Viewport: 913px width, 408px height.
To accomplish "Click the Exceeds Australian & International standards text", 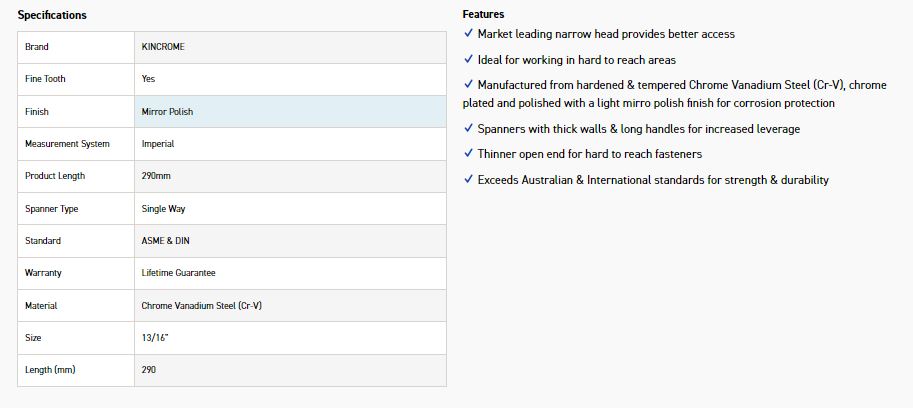I will pos(653,180).
